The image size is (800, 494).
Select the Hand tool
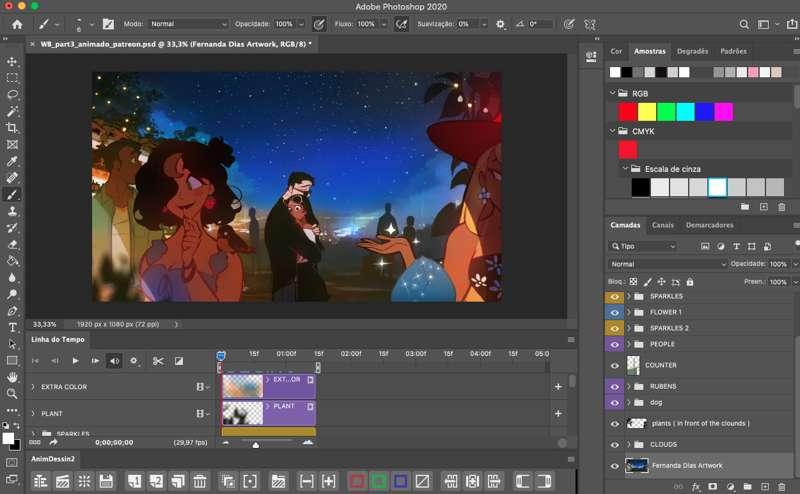tap(12, 377)
